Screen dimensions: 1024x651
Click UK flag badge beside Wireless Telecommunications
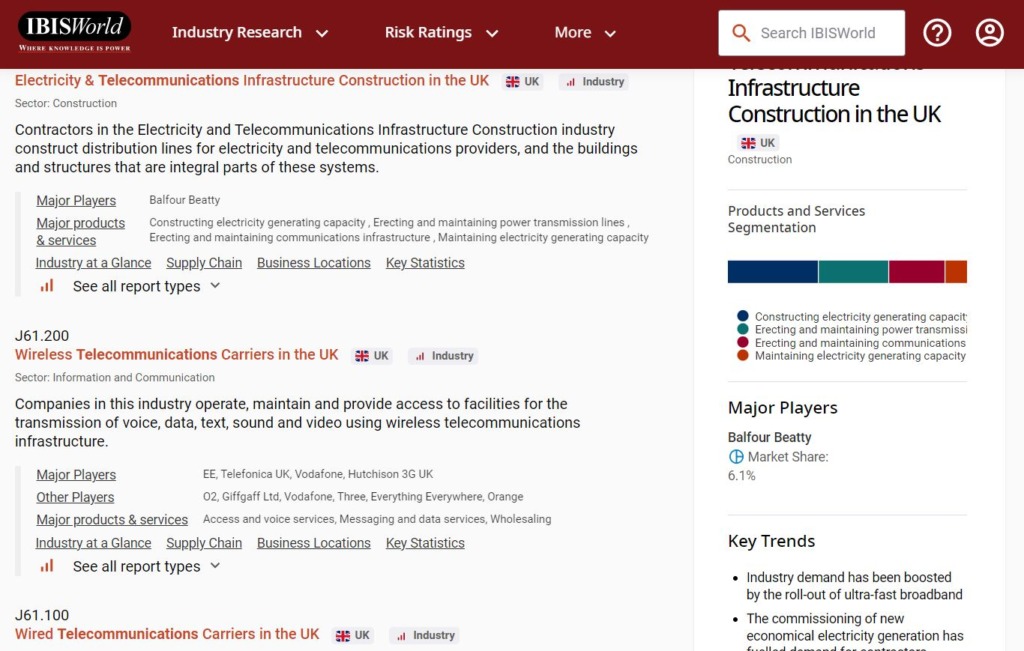[372, 356]
